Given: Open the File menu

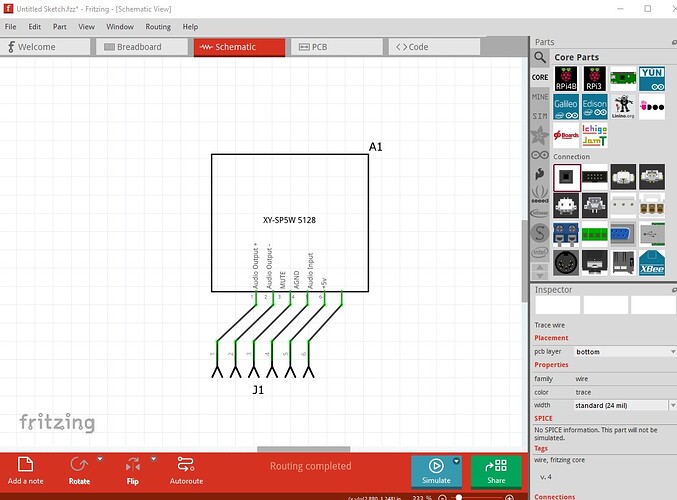Looking at the screenshot, I should pos(10,27).
